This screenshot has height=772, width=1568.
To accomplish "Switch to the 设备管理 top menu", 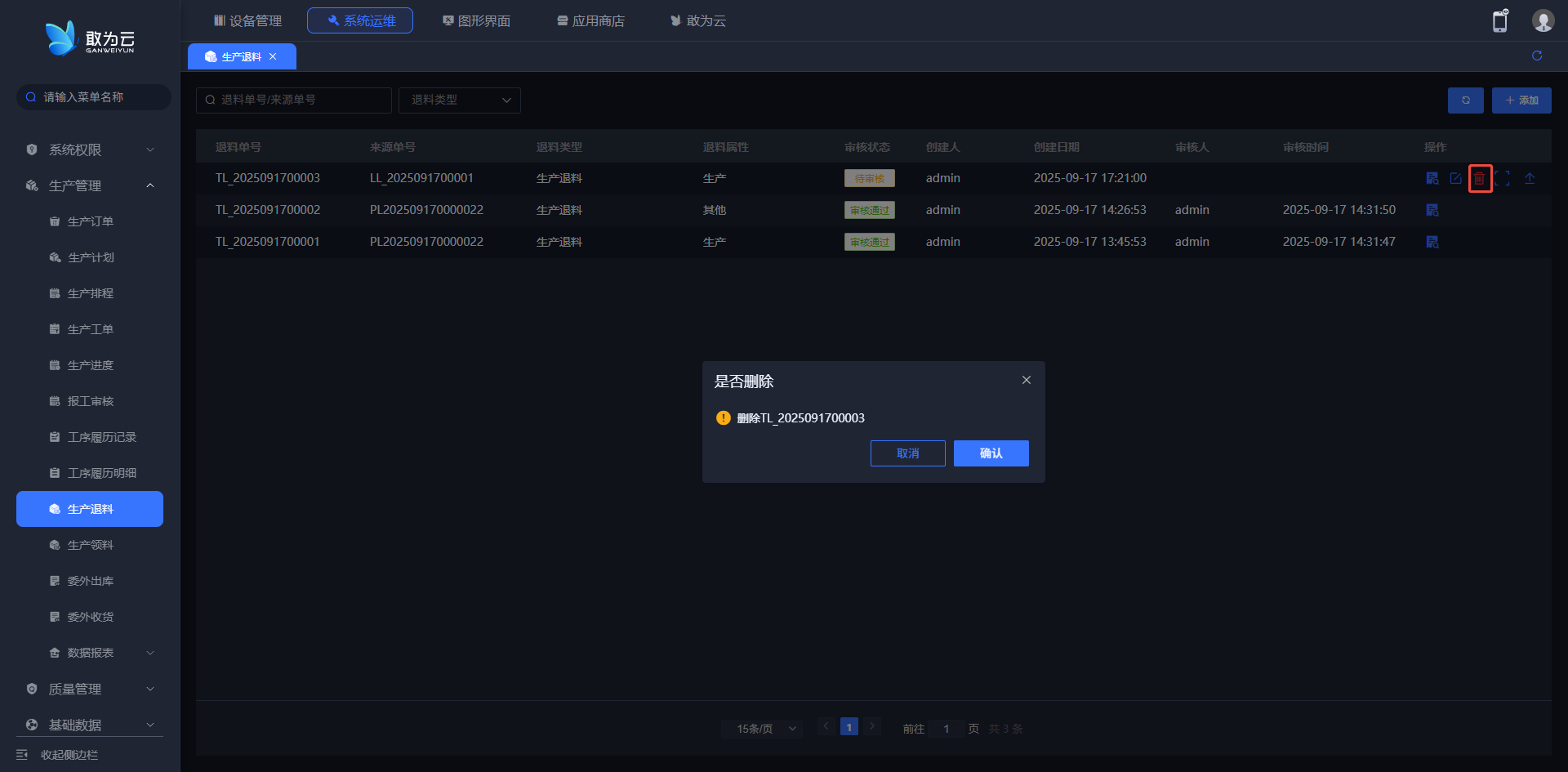I will point(247,20).
